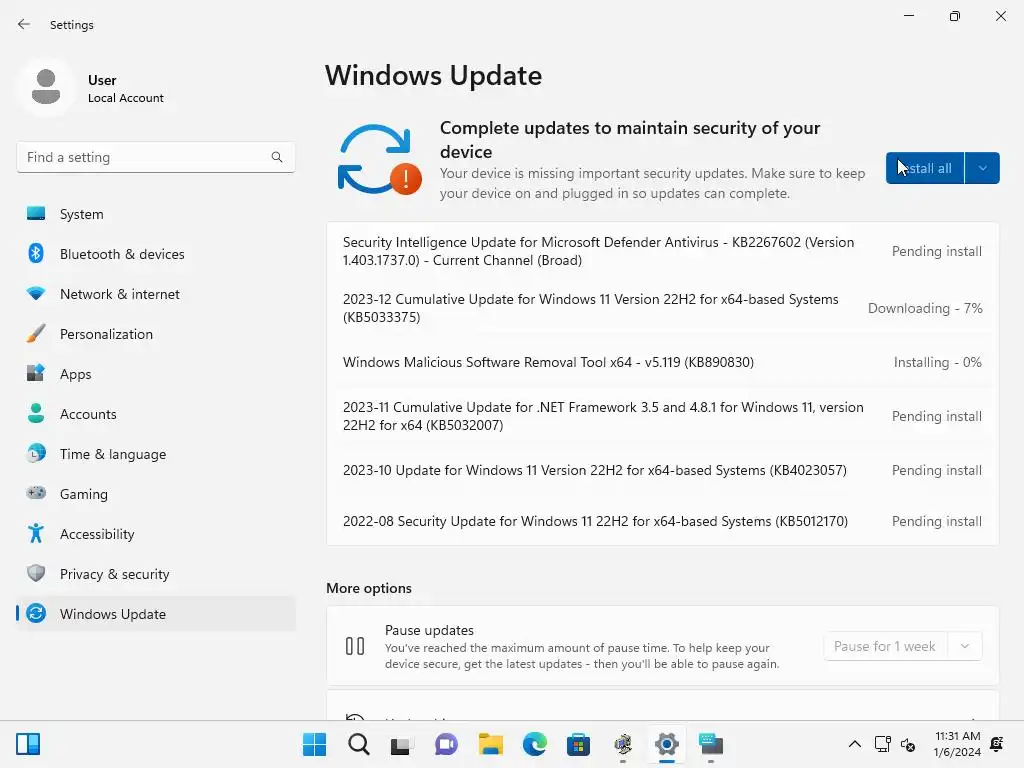The height and width of the screenshot is (768, 1024).
Task: Open Microsoft Store from taskbar
Action: [x=578, y=744]
